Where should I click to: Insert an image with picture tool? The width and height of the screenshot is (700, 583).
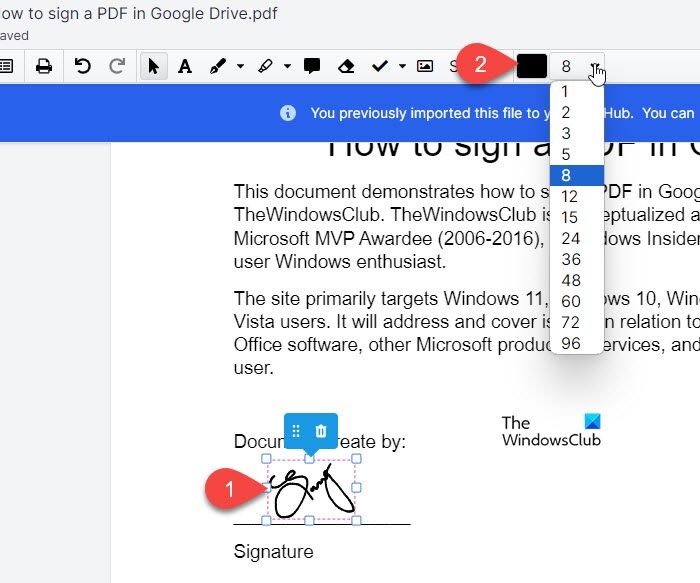point(425,66)
